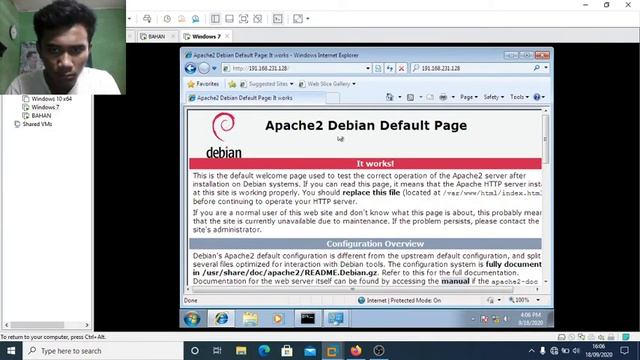The image size is (640, 360).
Task: Open IE Page menu
Action: pyautogui.click(x=469, y=97)
